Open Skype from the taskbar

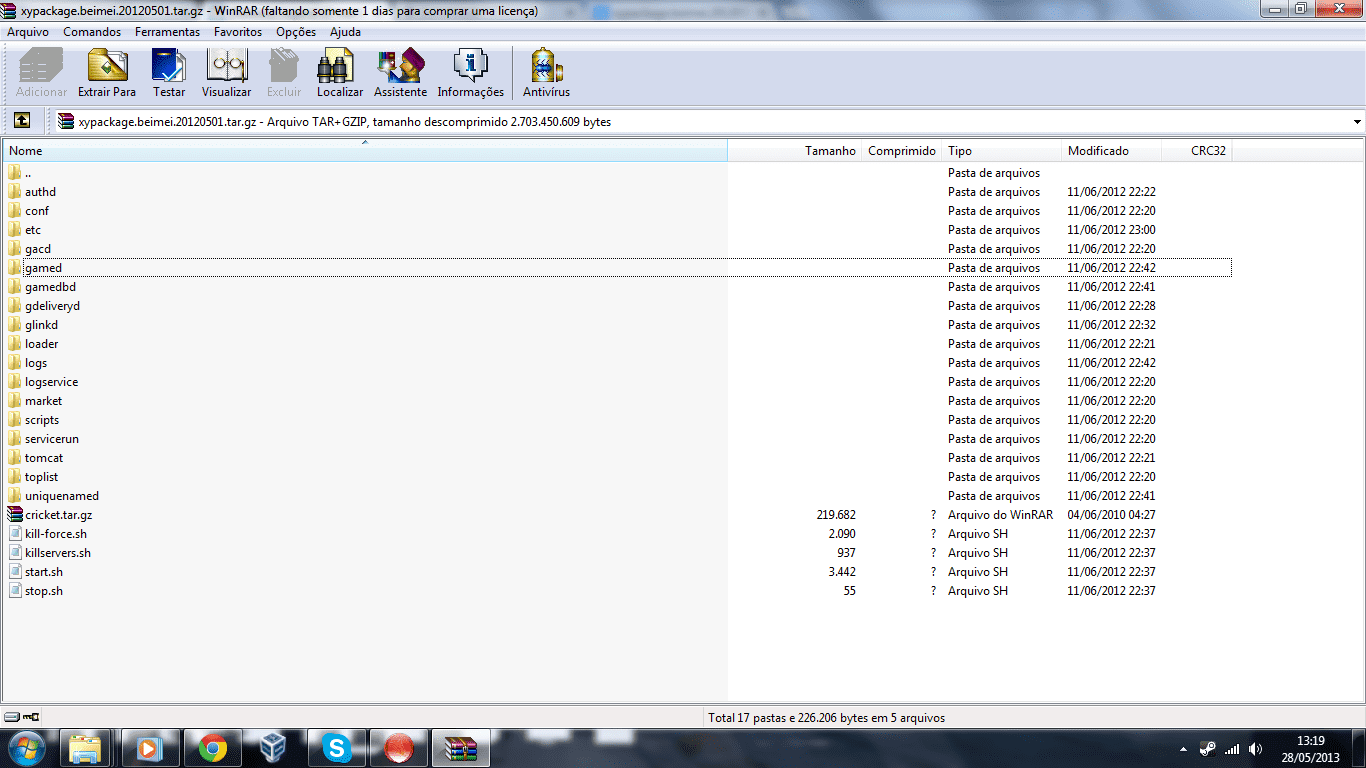click(337, 748)
